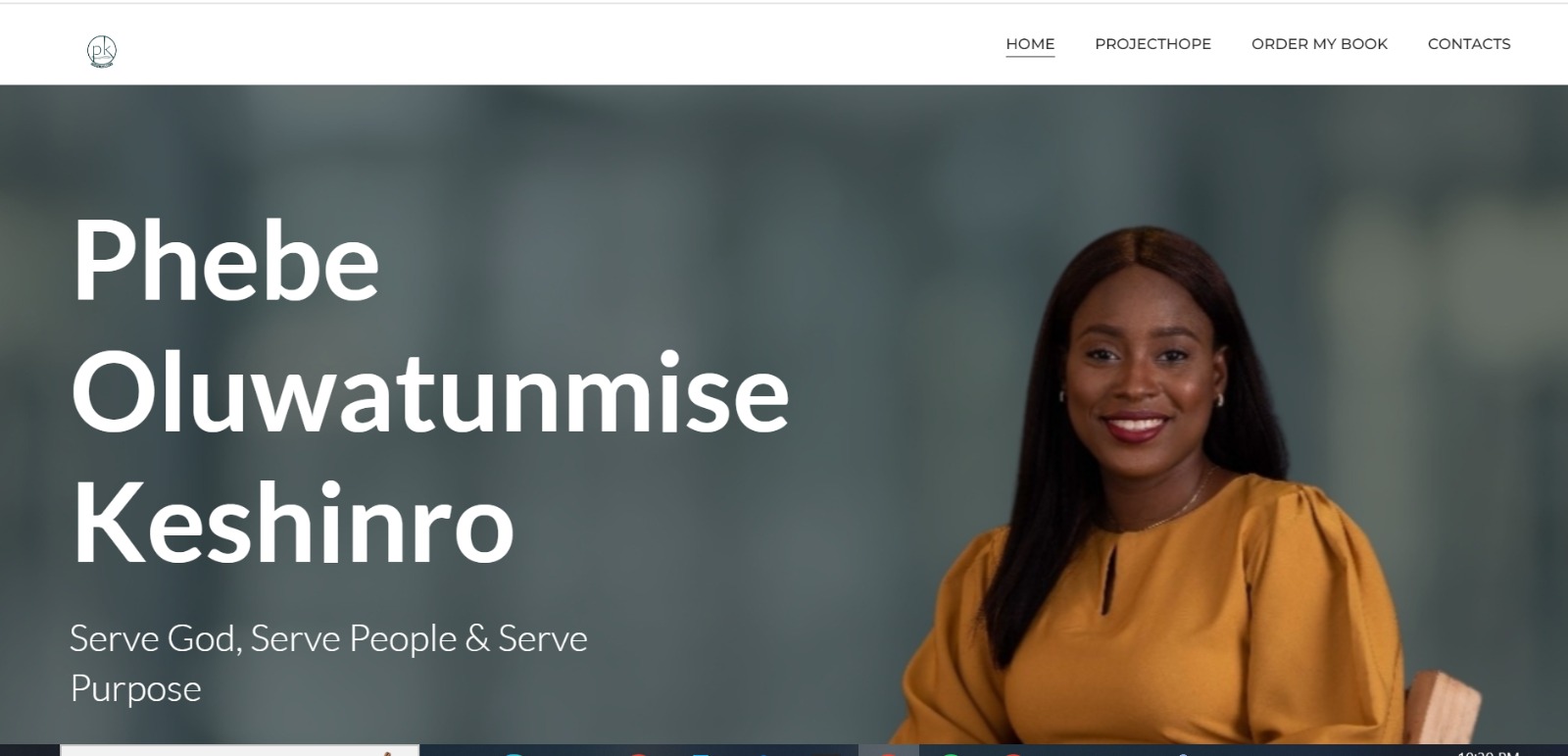Click the underline beneath HOME tab
Image resolution: width=1568 pixels, height=756 pixels.
pyautogui.click(x=1030, y=57)
